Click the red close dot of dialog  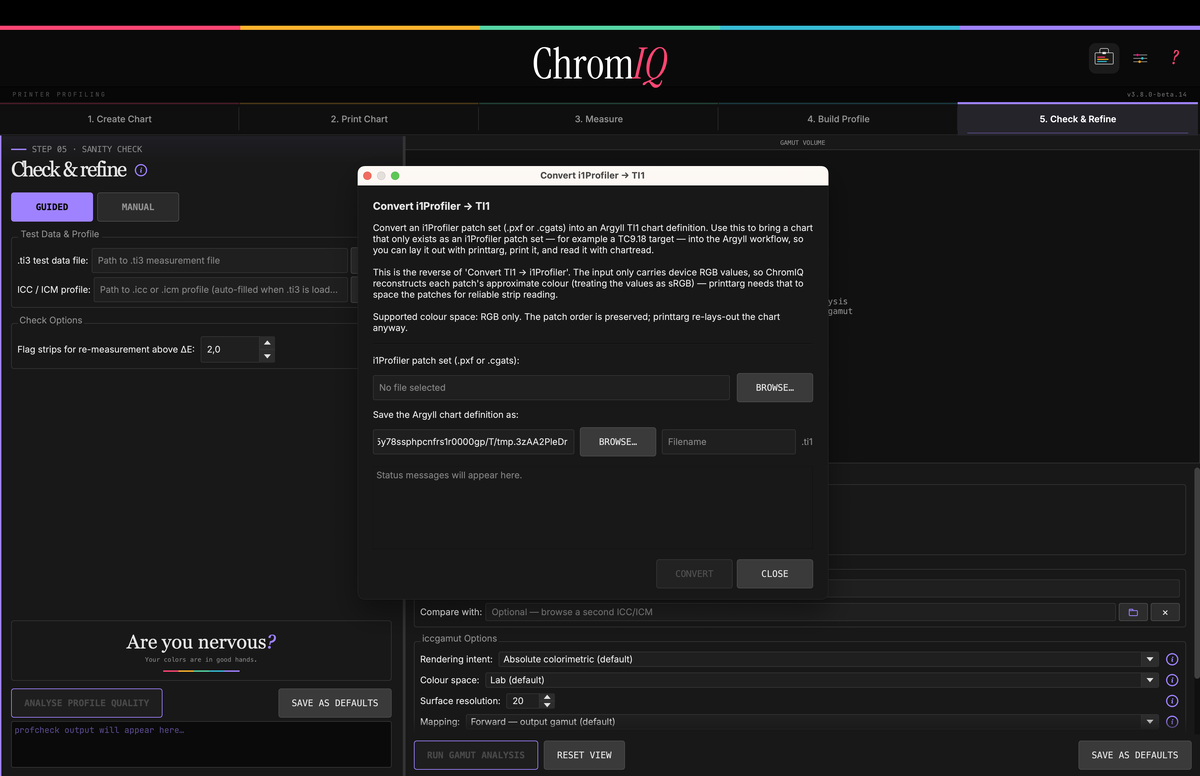click(367, 176)
